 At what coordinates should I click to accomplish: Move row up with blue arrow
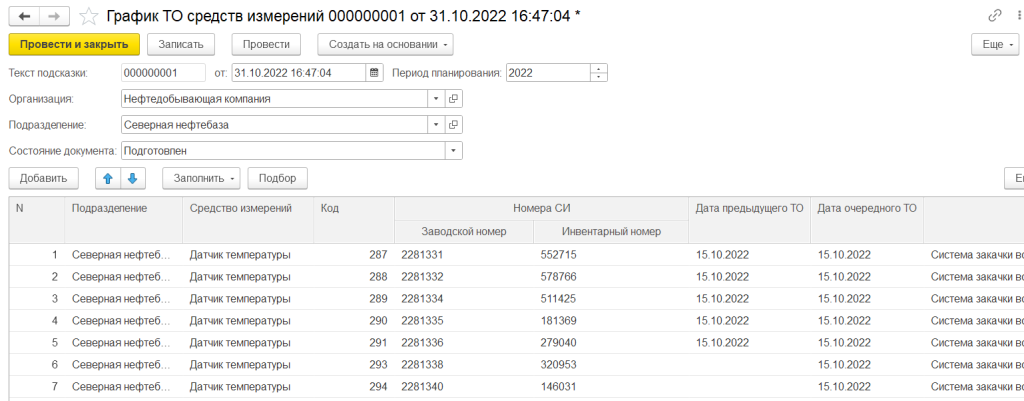tap(108, 178)
